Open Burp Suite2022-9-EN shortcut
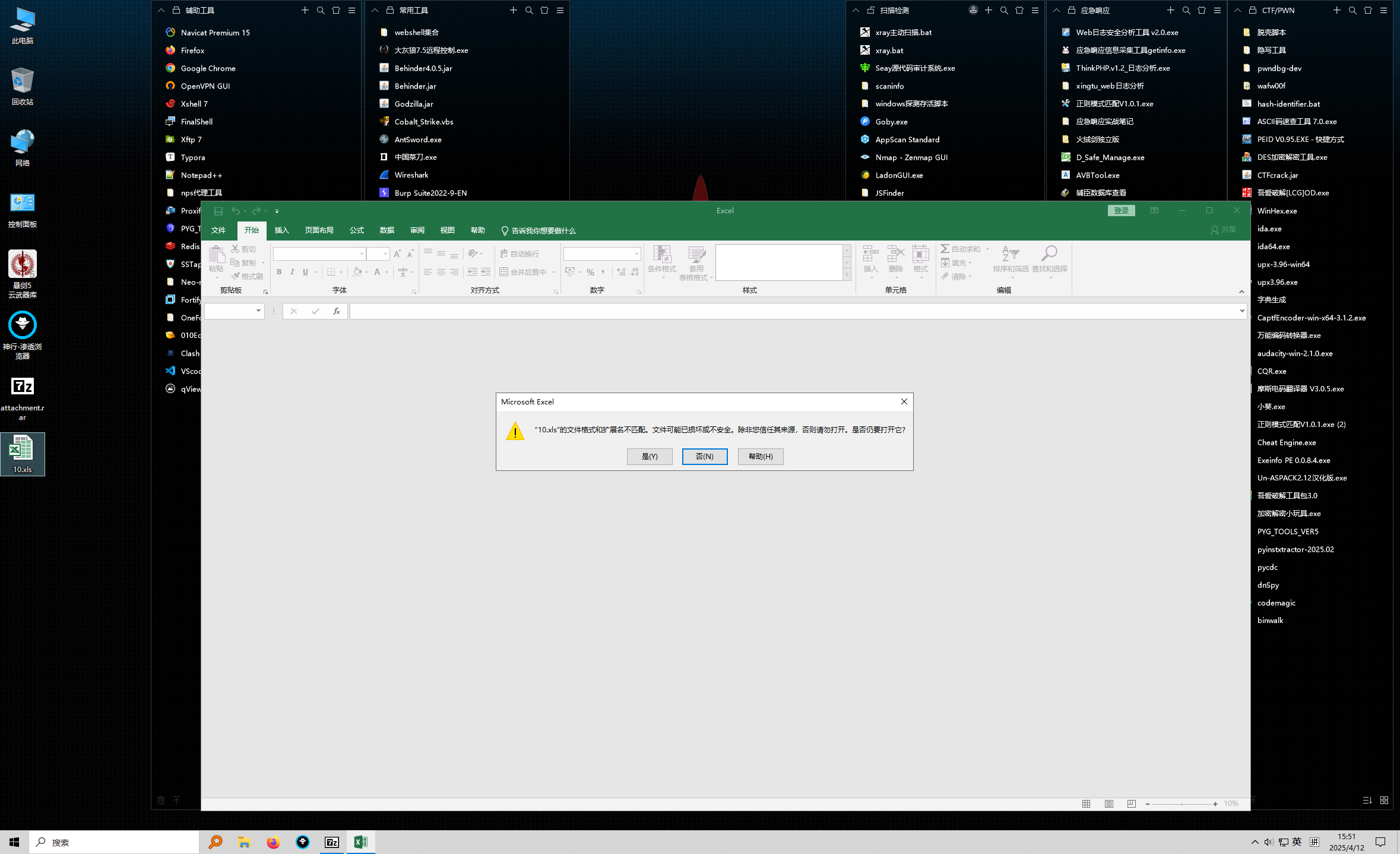The width and height of the screenshot is (1400, 854). (430, 193)
